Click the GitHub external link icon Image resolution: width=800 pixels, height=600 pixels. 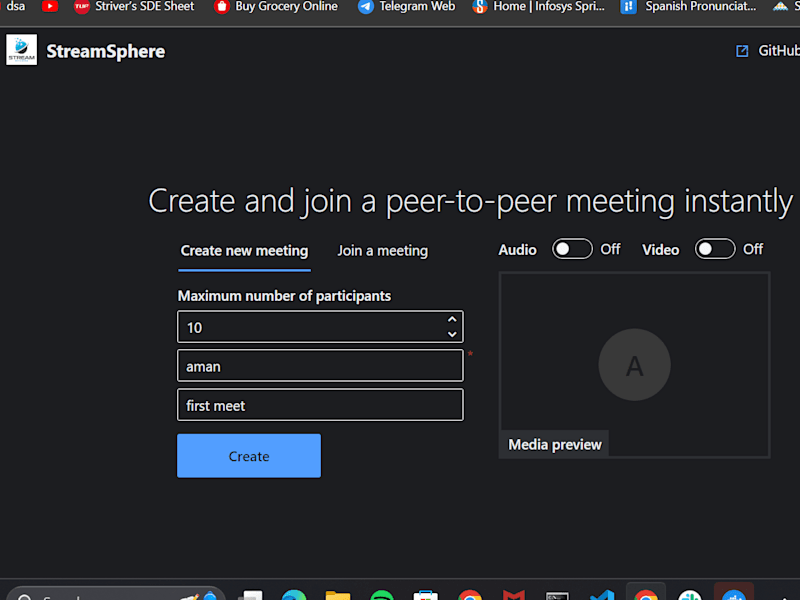[x=742, y=51]
